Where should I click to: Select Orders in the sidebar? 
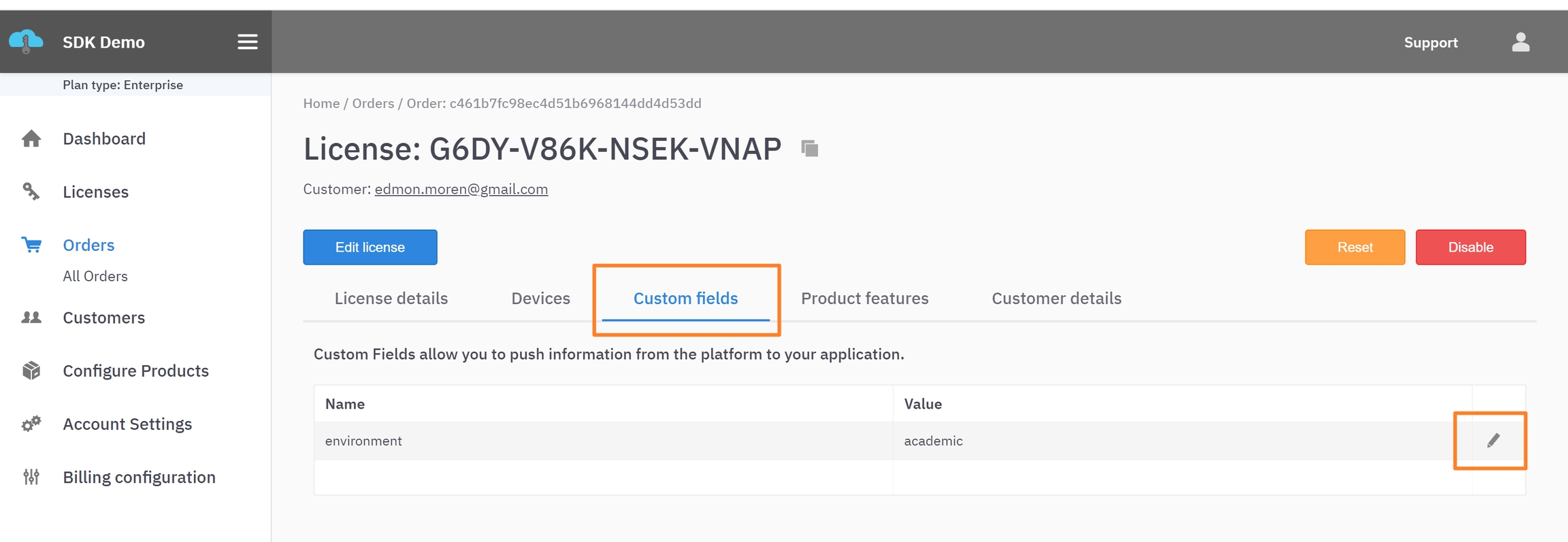click(88, 245)
